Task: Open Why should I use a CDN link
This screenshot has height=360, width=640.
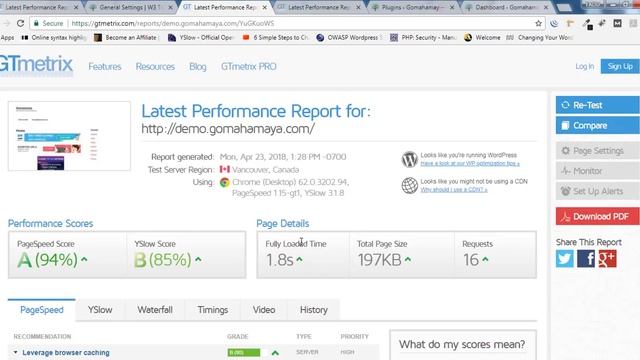Action: 454,190
